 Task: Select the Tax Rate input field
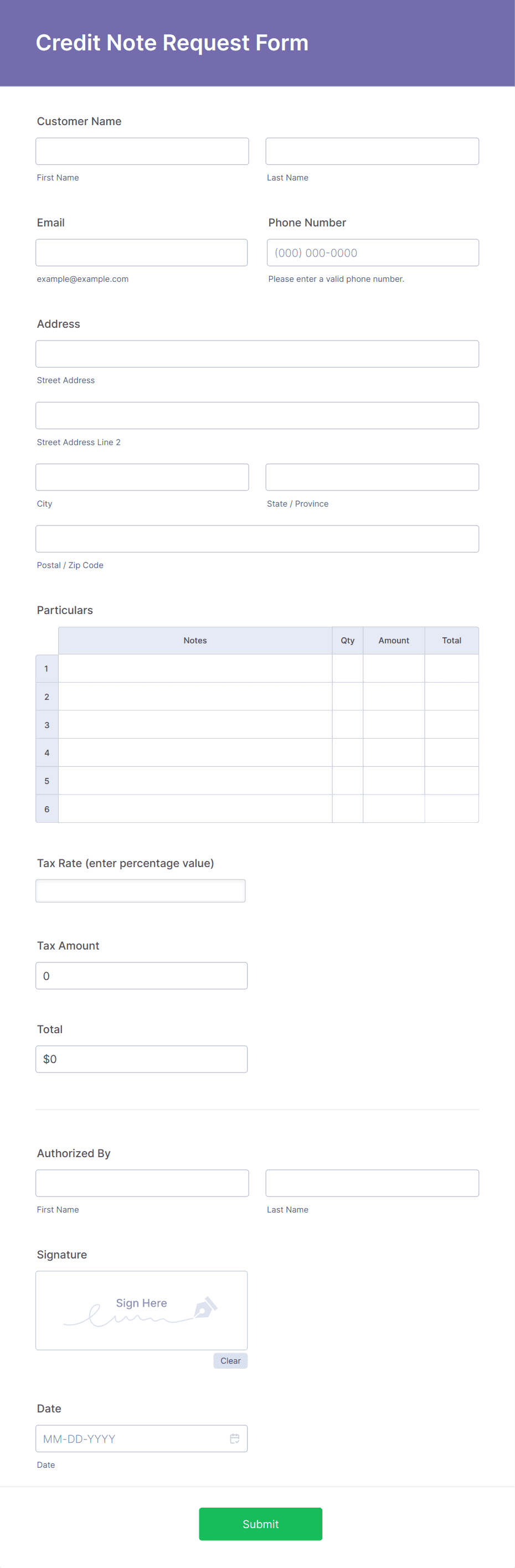141,890
